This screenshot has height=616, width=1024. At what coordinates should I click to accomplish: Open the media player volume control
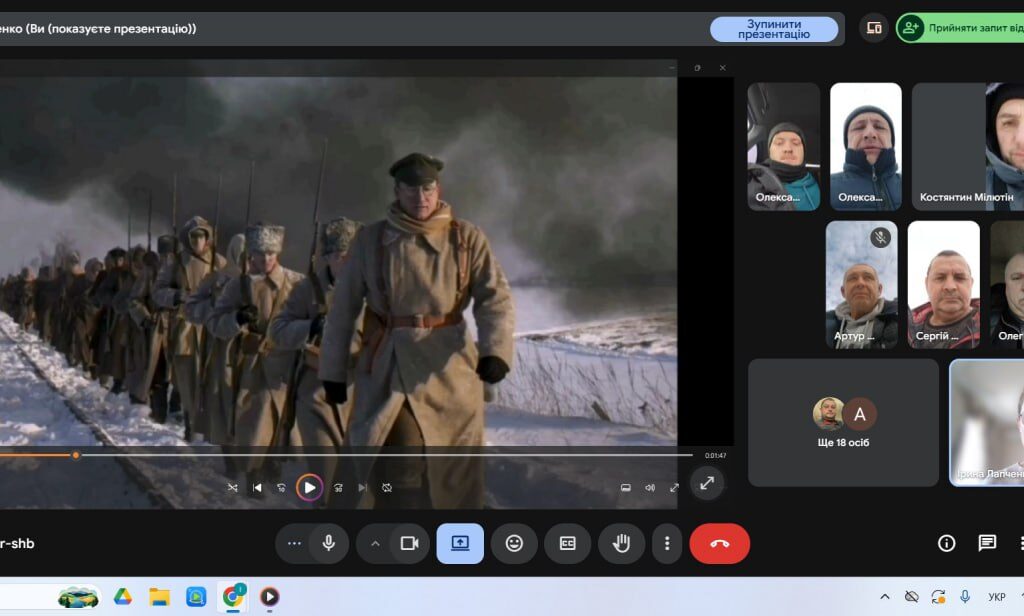650,488
